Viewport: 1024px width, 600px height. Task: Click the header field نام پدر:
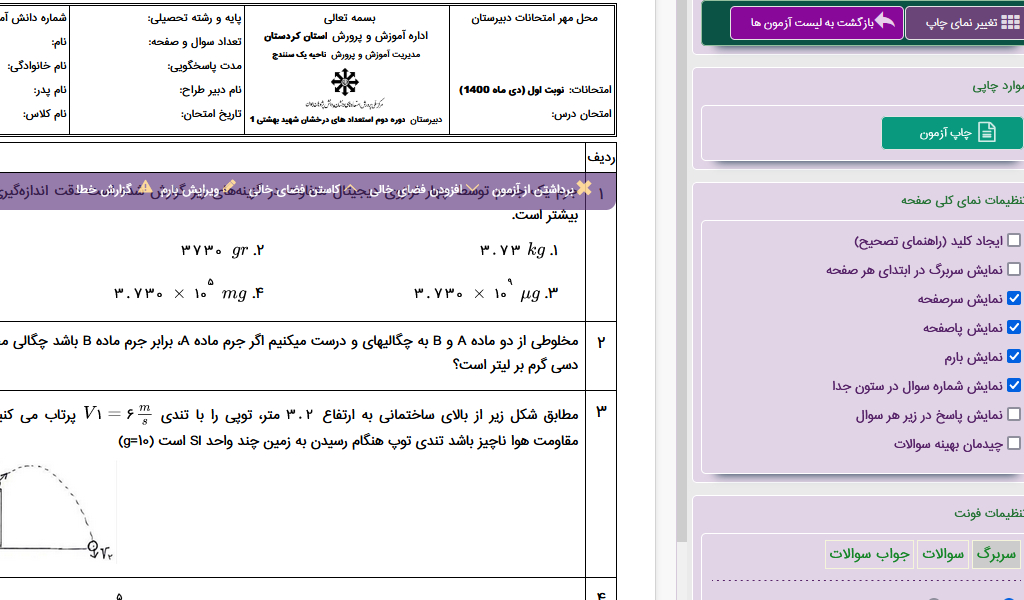(50, 90)
